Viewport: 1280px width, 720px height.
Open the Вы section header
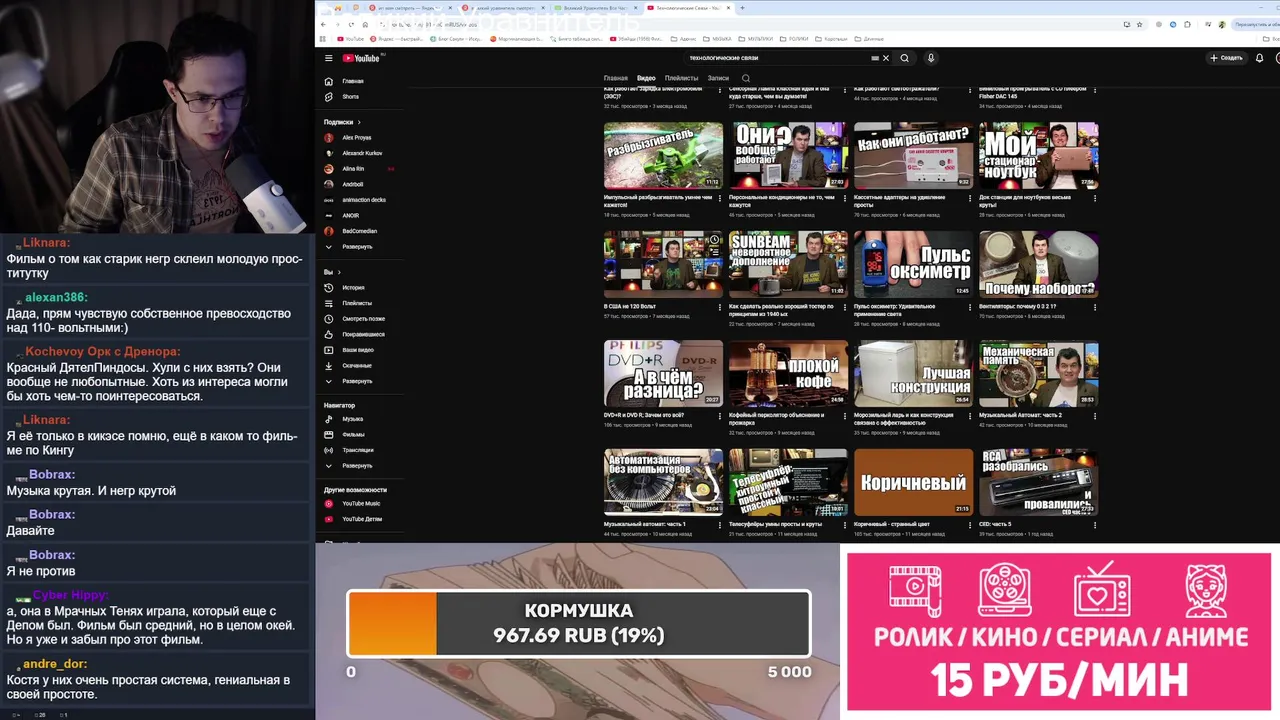click(x=332, y=272)
